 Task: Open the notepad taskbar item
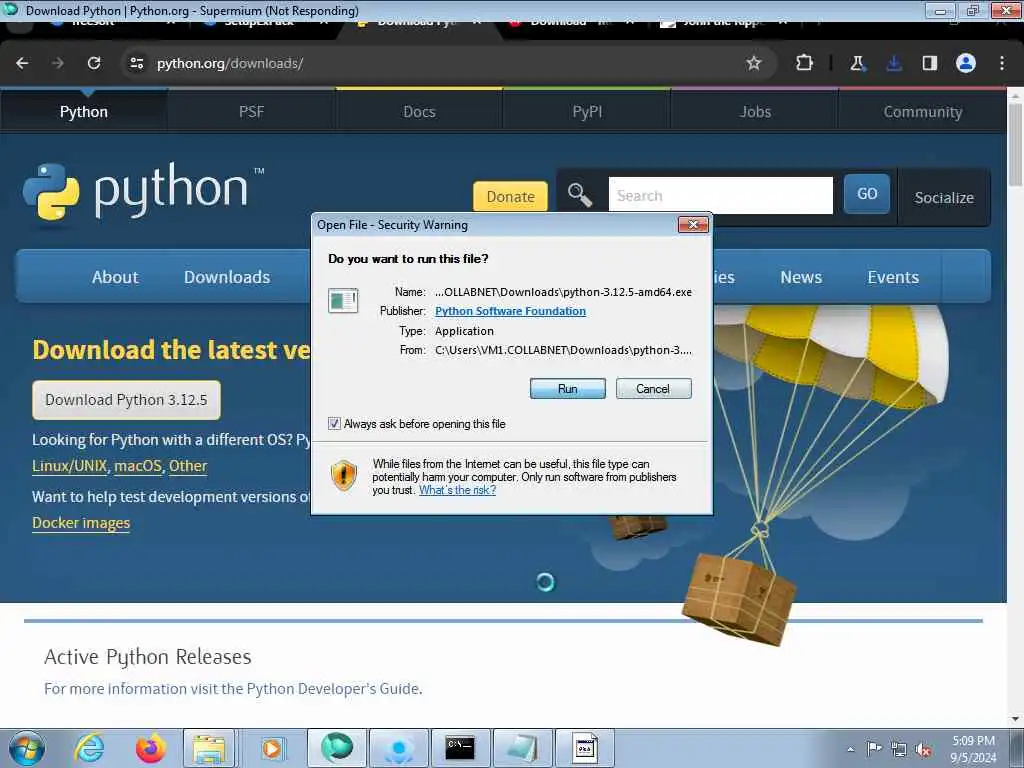pyautogui.click(x=522, y=748)
